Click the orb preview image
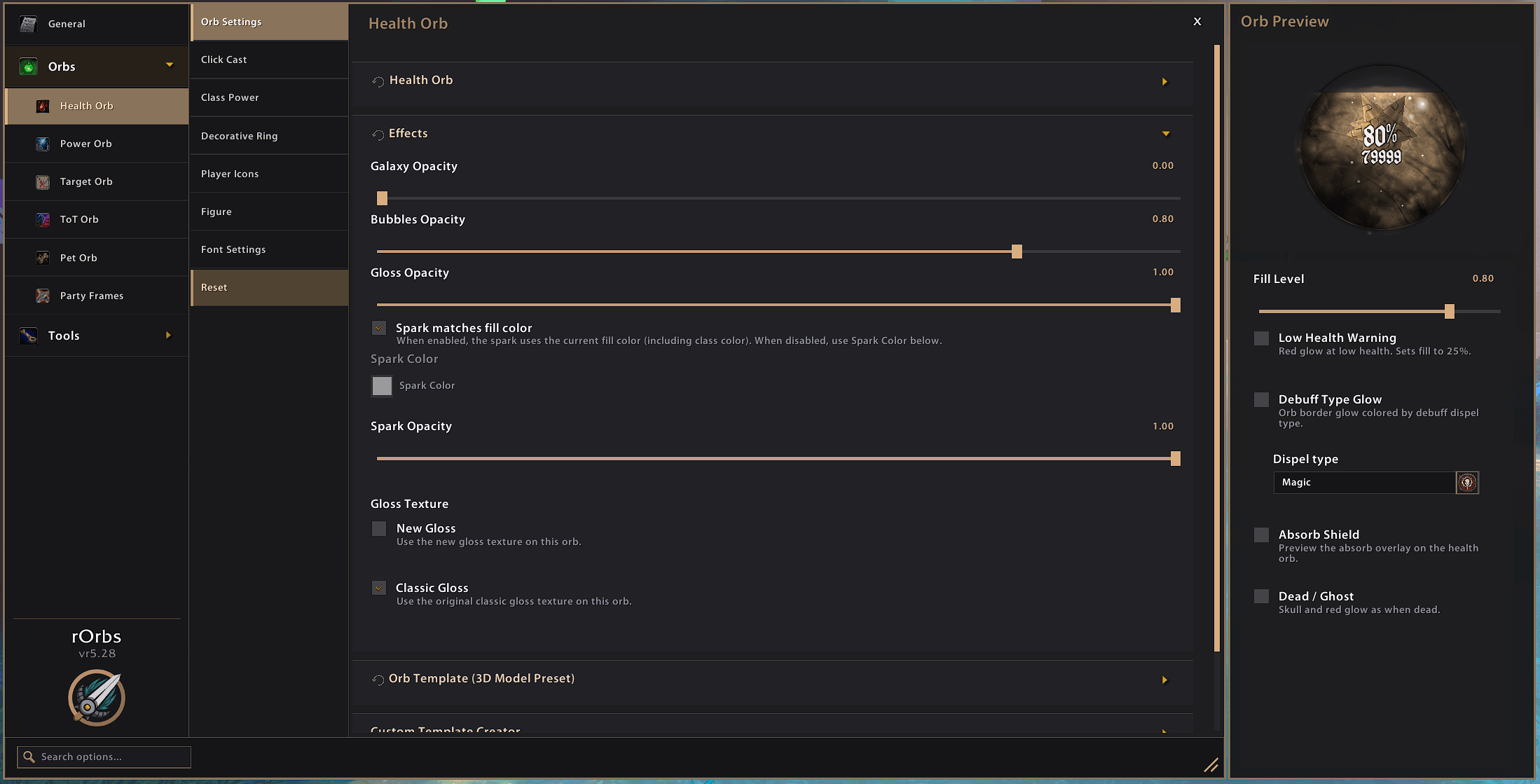Image resolution: width=1540 pixels, height=784 pixels. tap(1382, 149)
